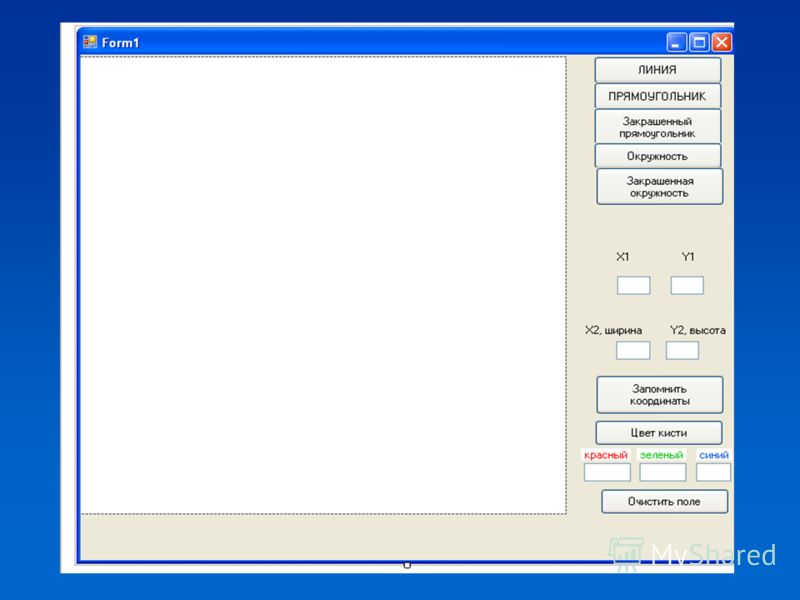
Task: Click the Form1 title text
Action: (120, 43)
